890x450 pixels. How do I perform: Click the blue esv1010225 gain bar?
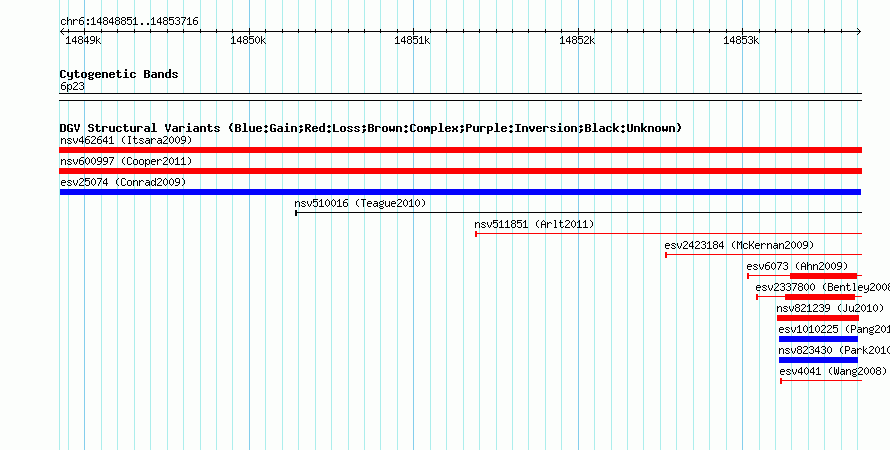[818, 339]
